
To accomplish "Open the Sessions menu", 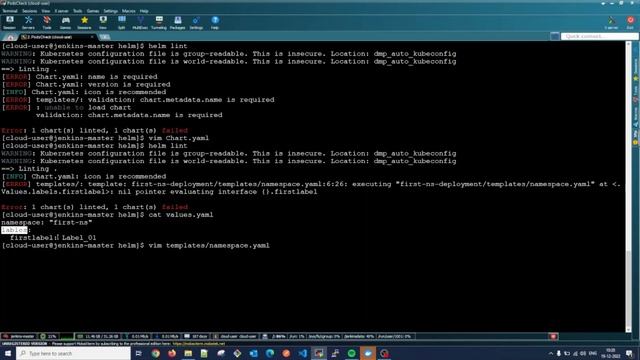I will click(x=29, y=11).
